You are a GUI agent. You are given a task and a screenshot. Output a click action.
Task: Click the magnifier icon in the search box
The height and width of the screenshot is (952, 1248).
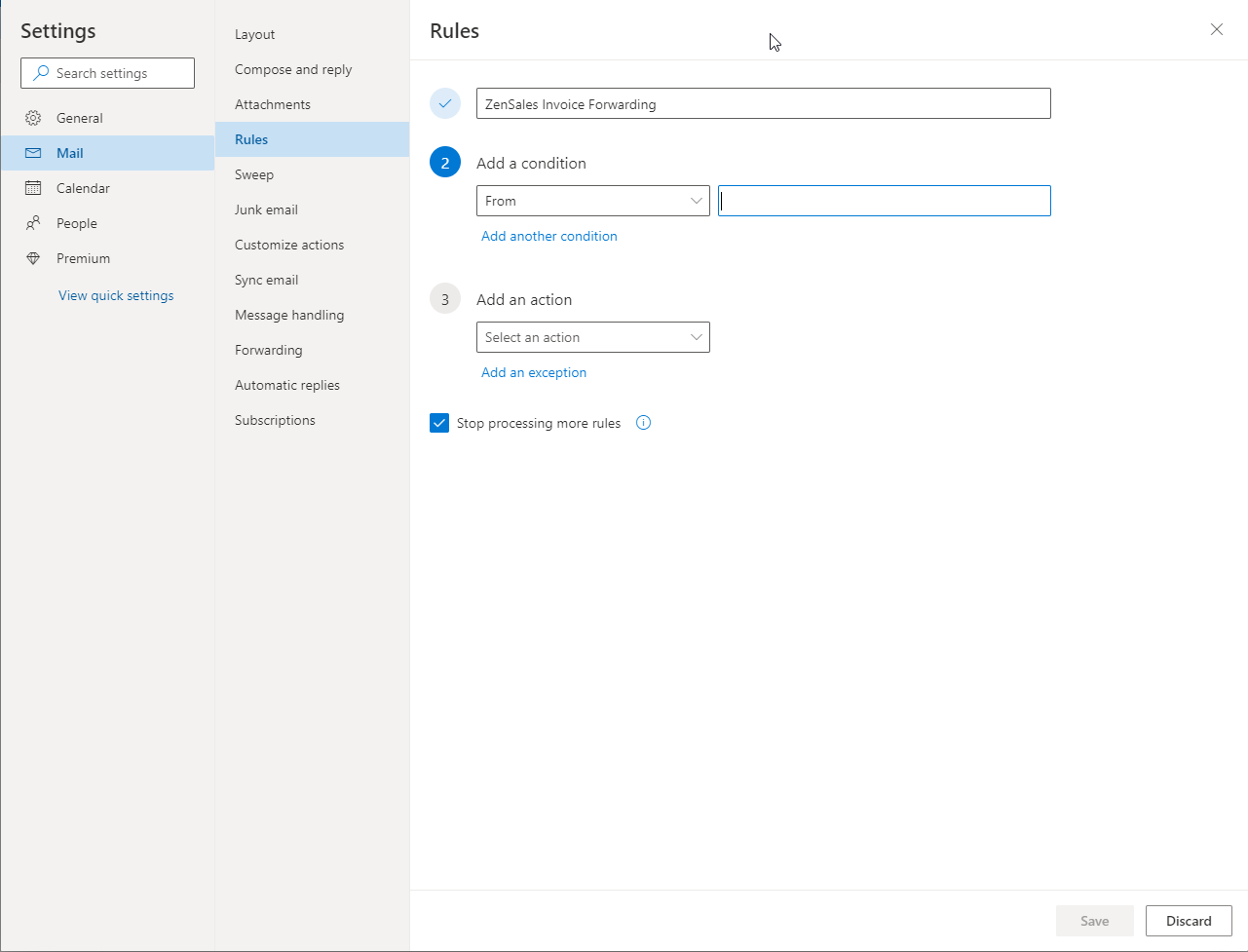(41, 73)
